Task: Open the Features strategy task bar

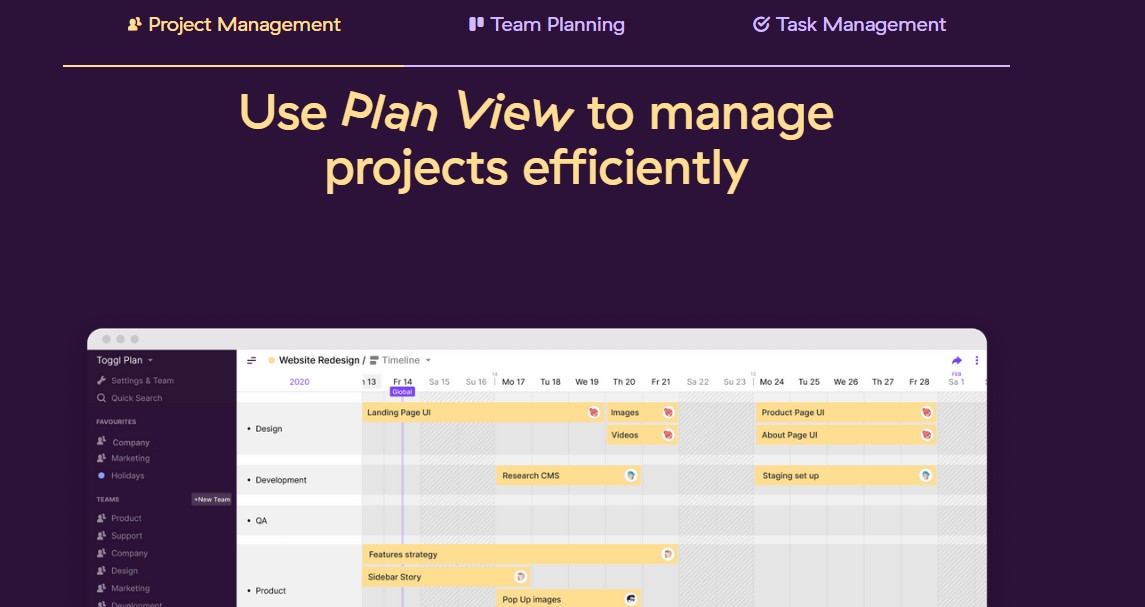Action: click(520, 554)
